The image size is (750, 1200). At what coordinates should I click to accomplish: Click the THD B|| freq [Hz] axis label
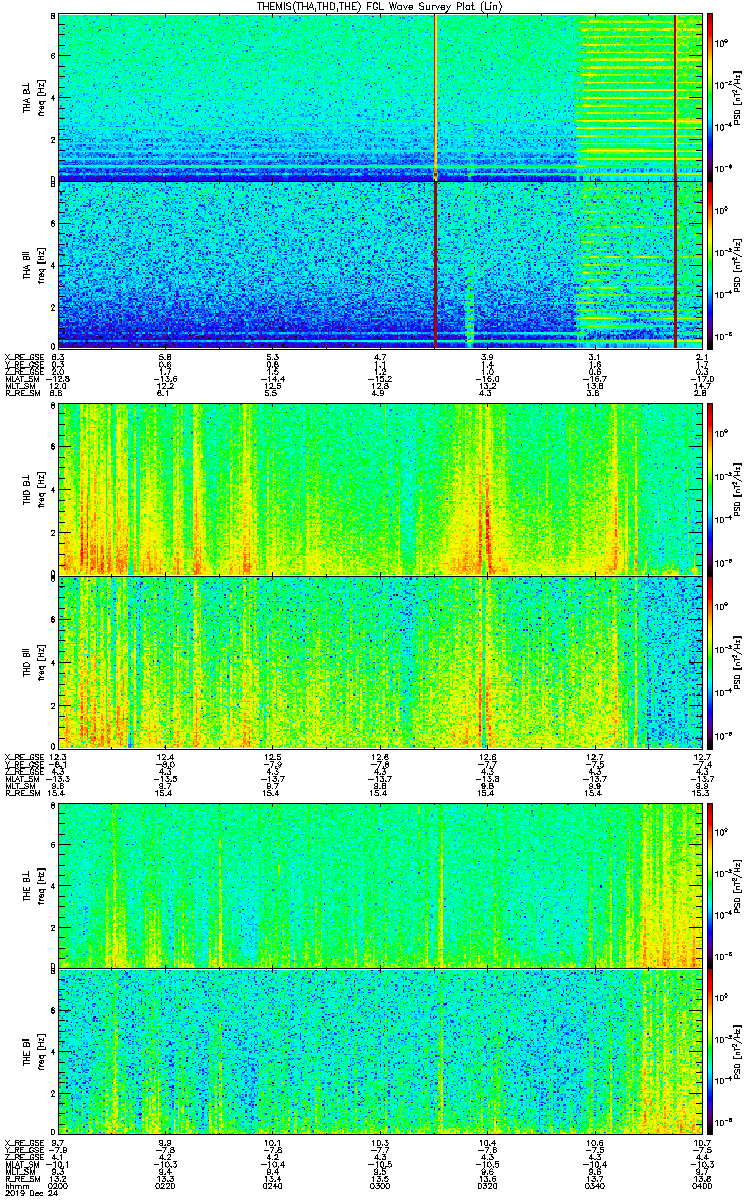pos(33,662)
